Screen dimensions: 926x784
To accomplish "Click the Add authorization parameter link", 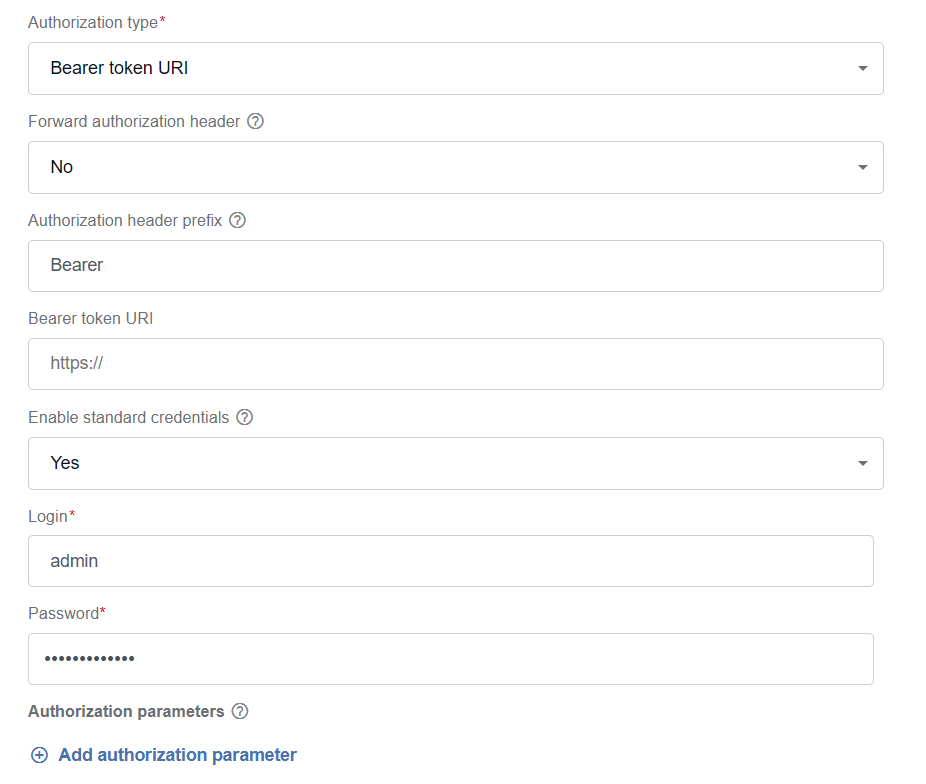I will click(x=177, y=755).
